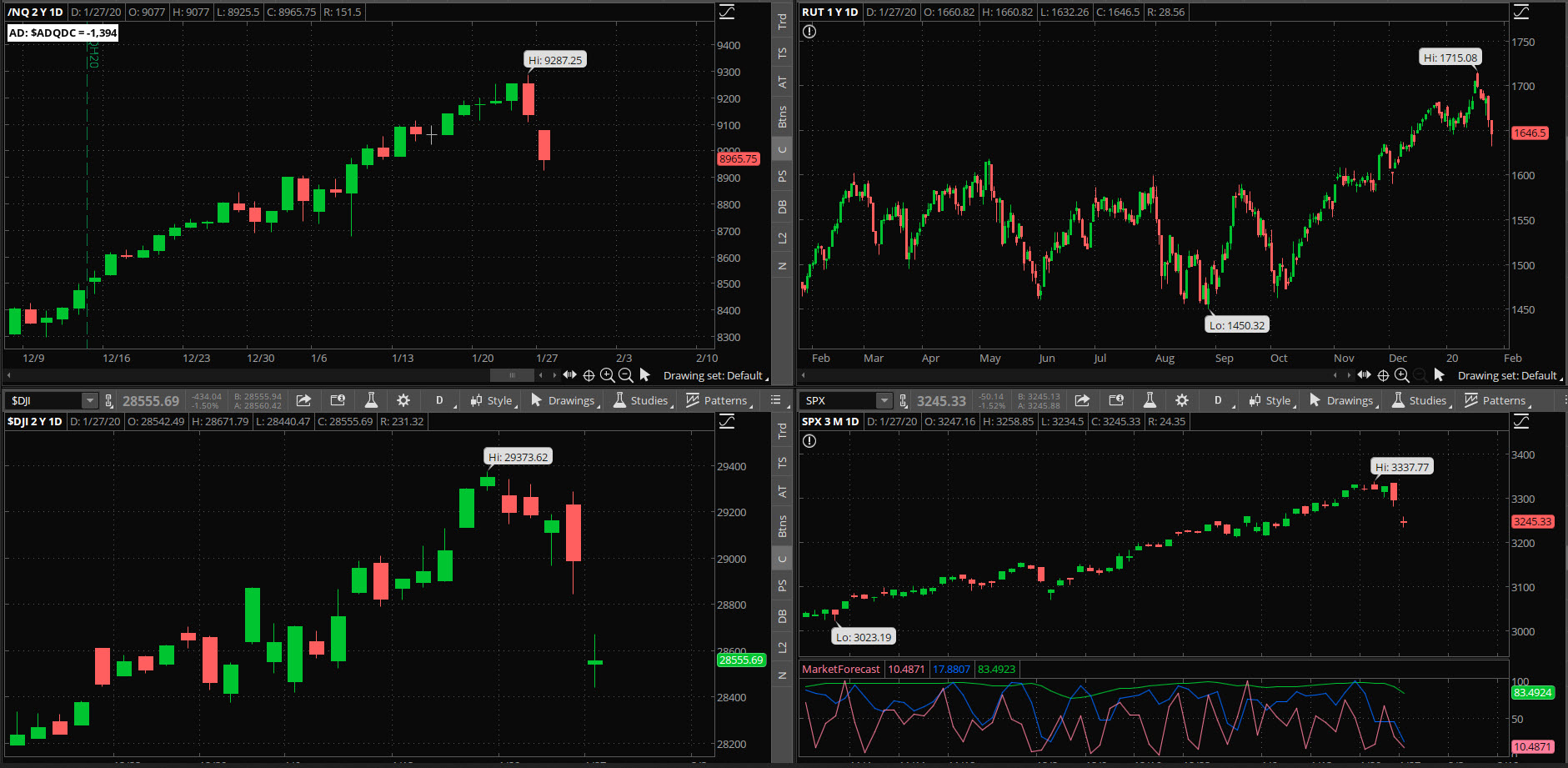Toggle PS sidebar button beside /NQ chart

point(782,177)
